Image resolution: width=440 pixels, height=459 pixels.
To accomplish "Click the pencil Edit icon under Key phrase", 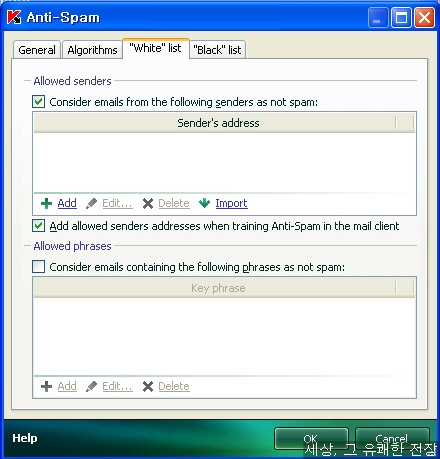I will [91, 386].
